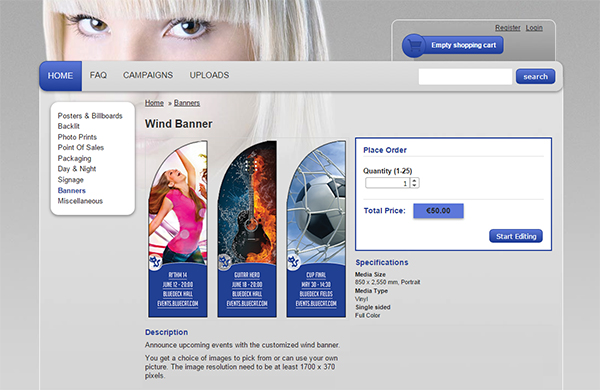Click the Full Color specification text

367,315
